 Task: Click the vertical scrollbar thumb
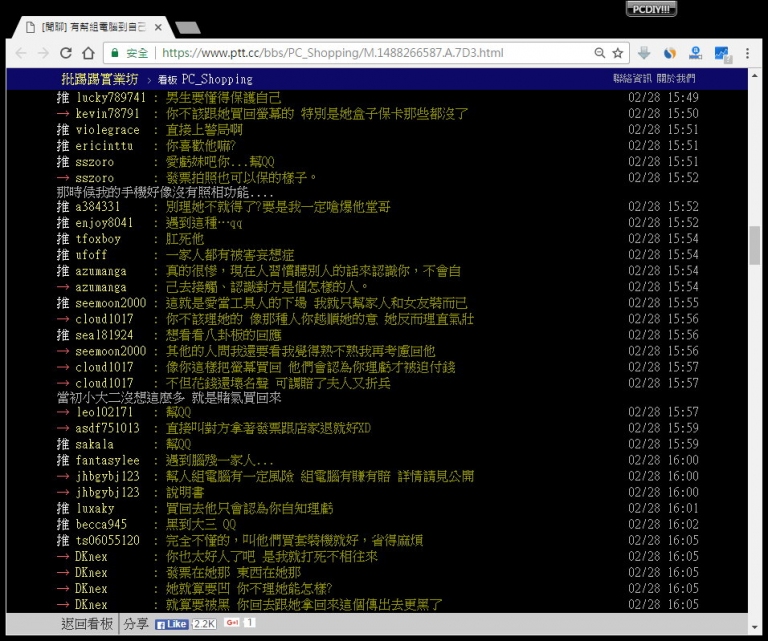pyautogui.click(x=754, y=245)
